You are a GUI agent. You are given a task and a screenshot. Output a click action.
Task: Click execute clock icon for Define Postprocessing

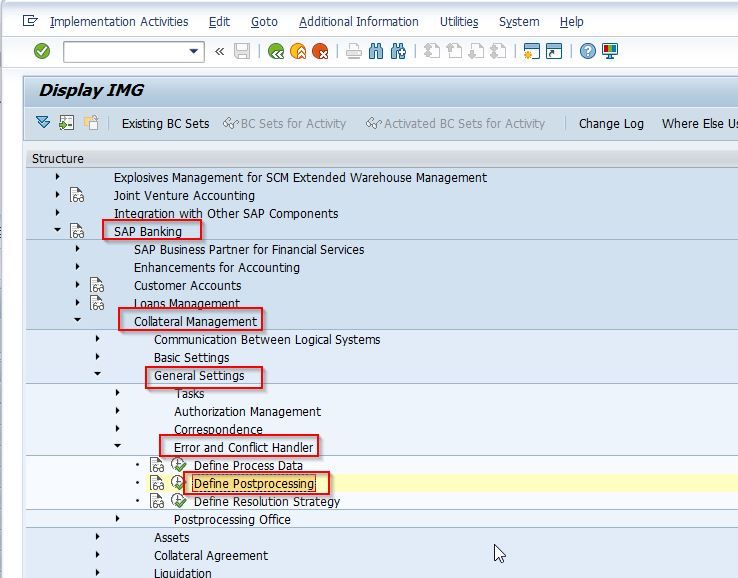[177, 482]
